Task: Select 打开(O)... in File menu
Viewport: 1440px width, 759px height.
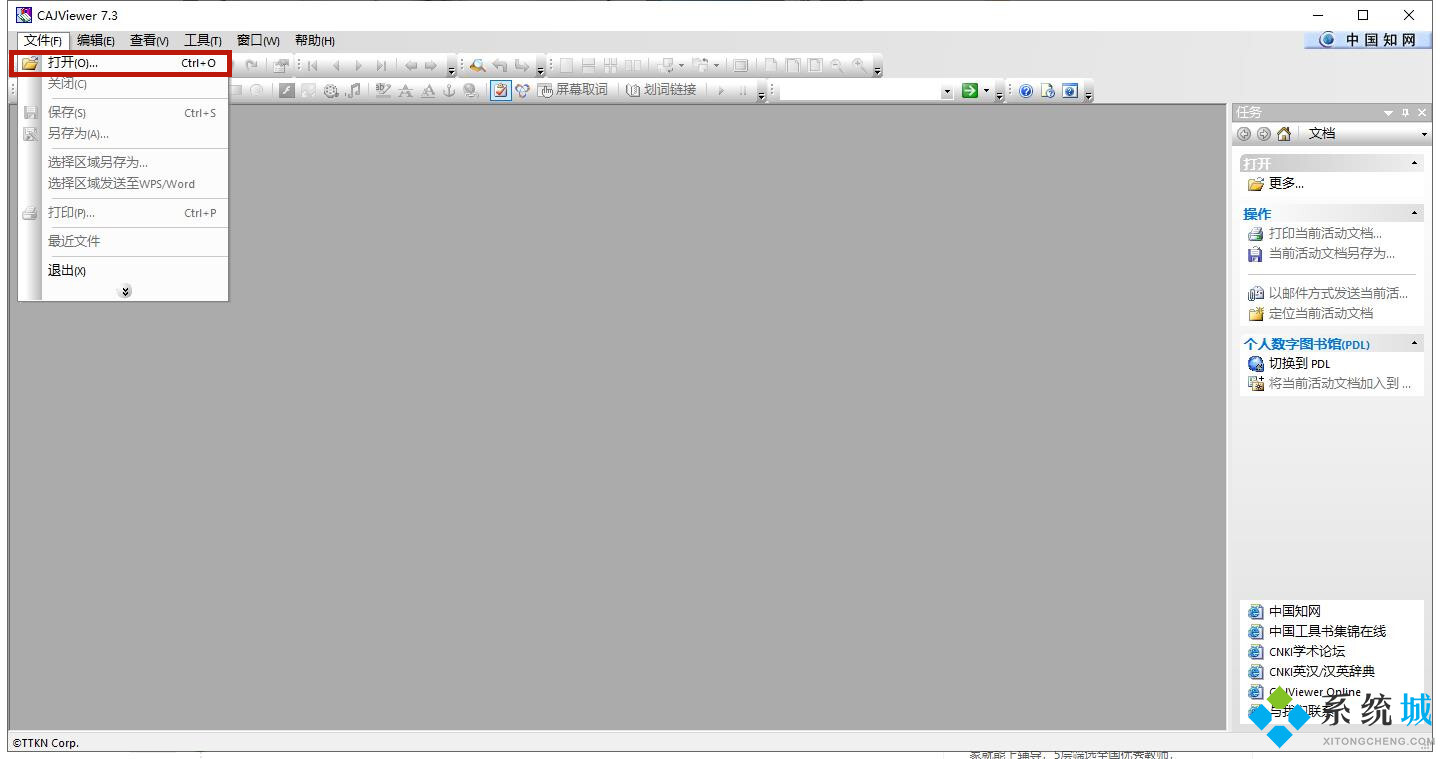Action: pyautogui.click(x=121, y=63)
